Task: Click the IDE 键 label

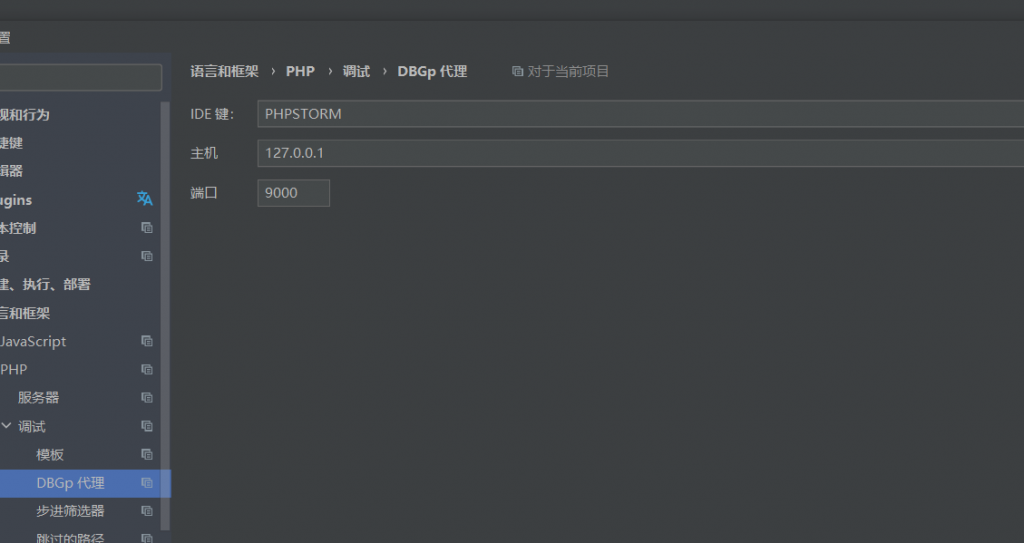Action: point(212,114)
